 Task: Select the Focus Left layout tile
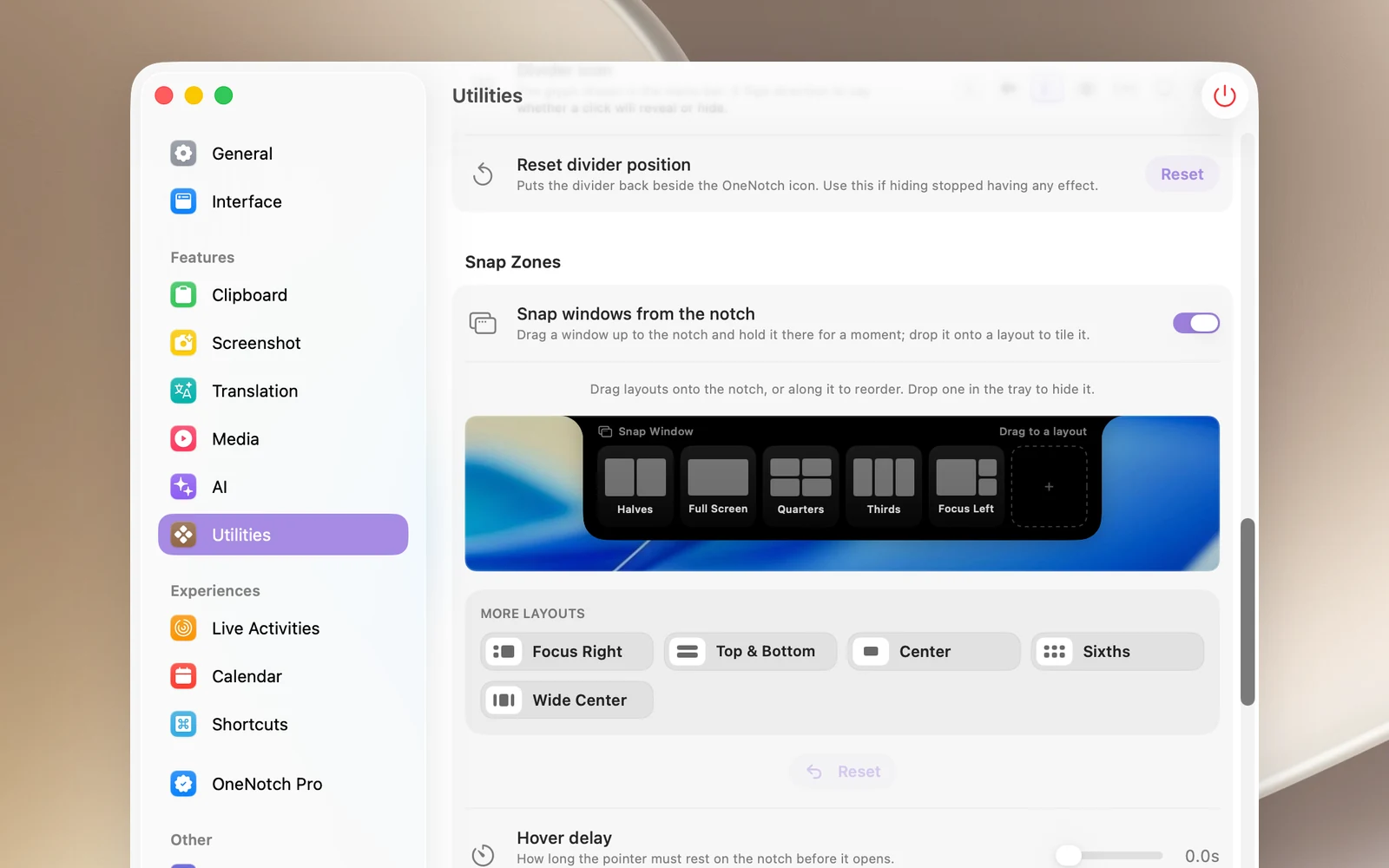point(966,486)
